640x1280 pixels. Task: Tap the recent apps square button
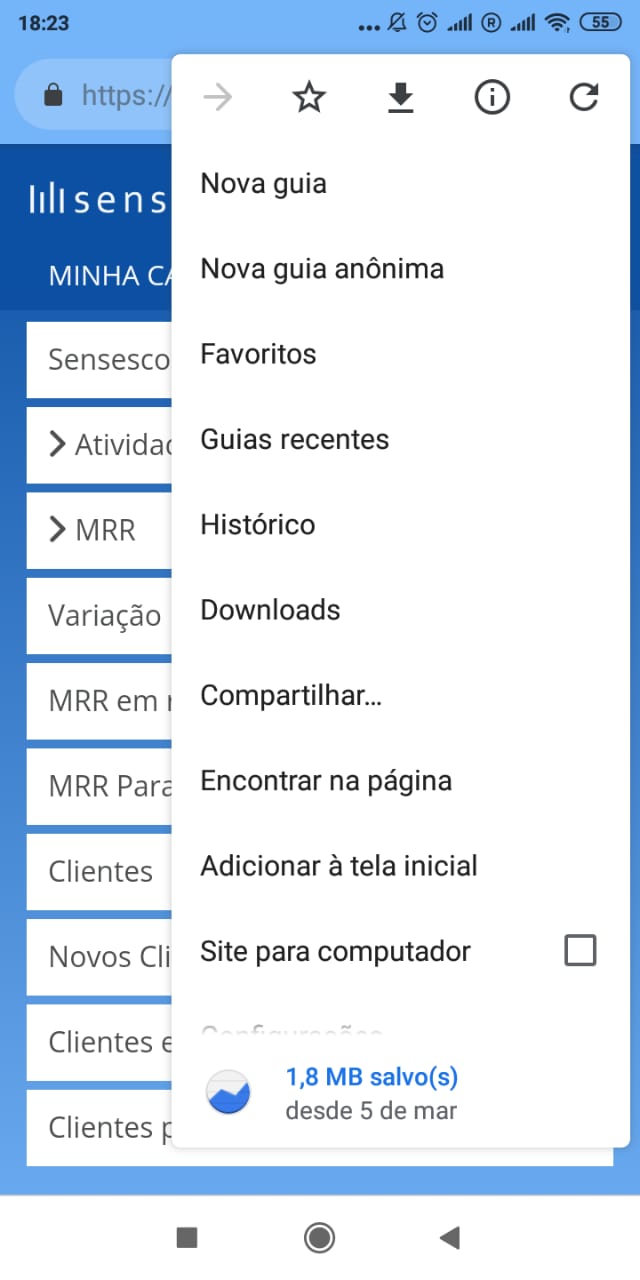coord(187,1238)
